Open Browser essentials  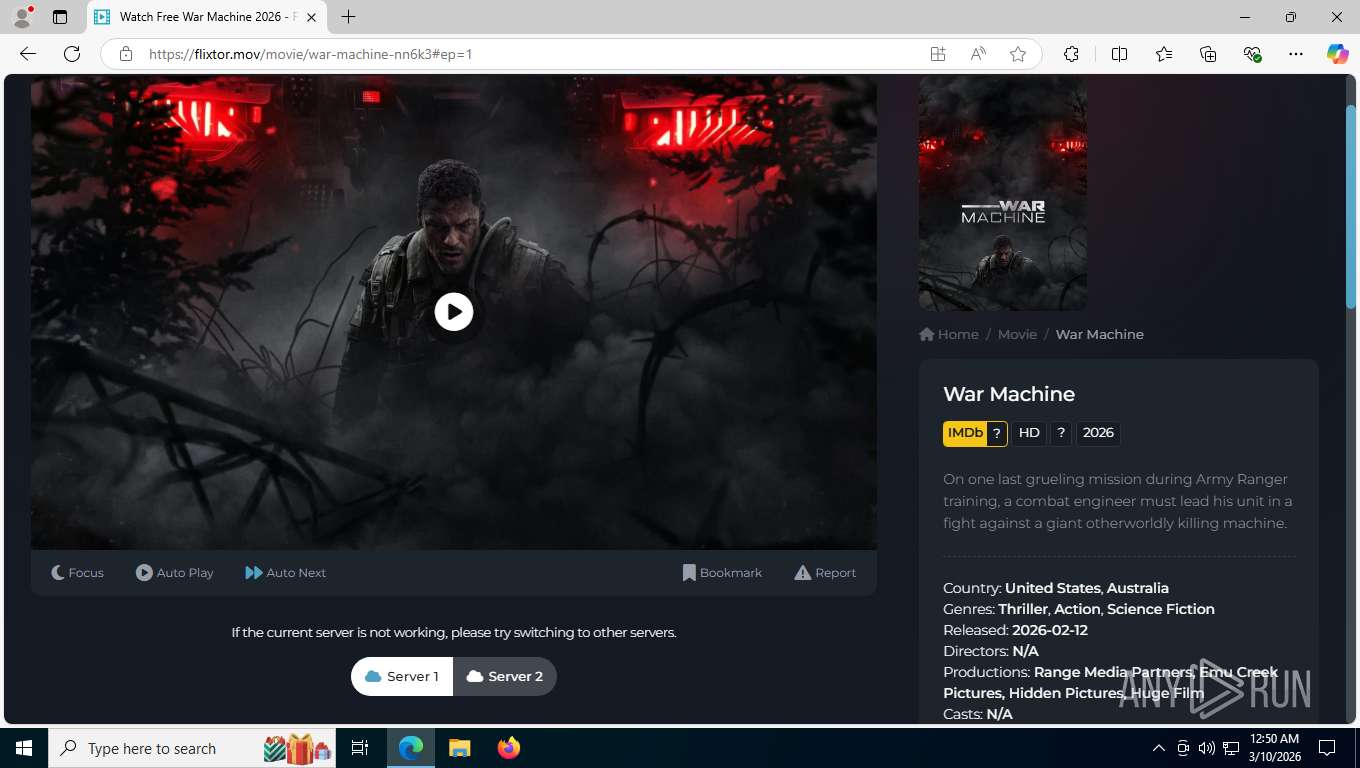[1252, 54]
